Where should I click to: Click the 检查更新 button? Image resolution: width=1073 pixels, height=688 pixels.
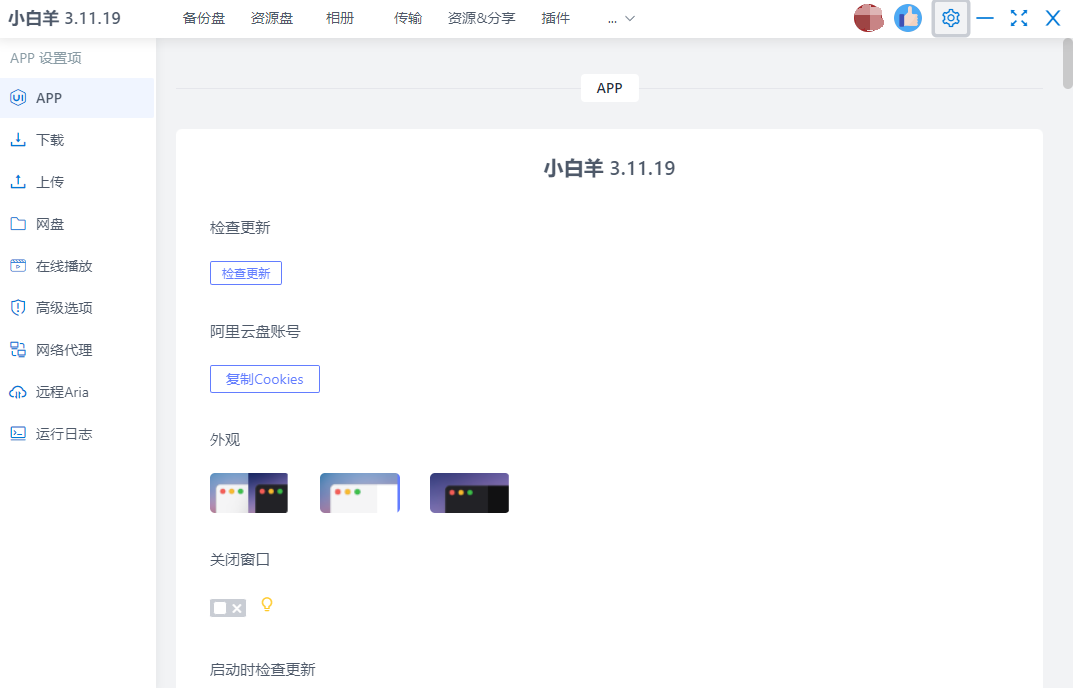click(x=246, y=273)
